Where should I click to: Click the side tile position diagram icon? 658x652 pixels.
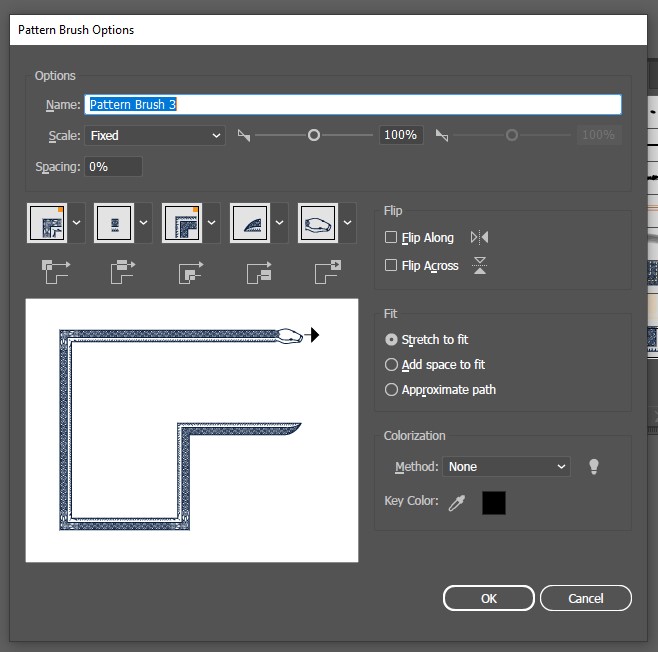point(123,271)
